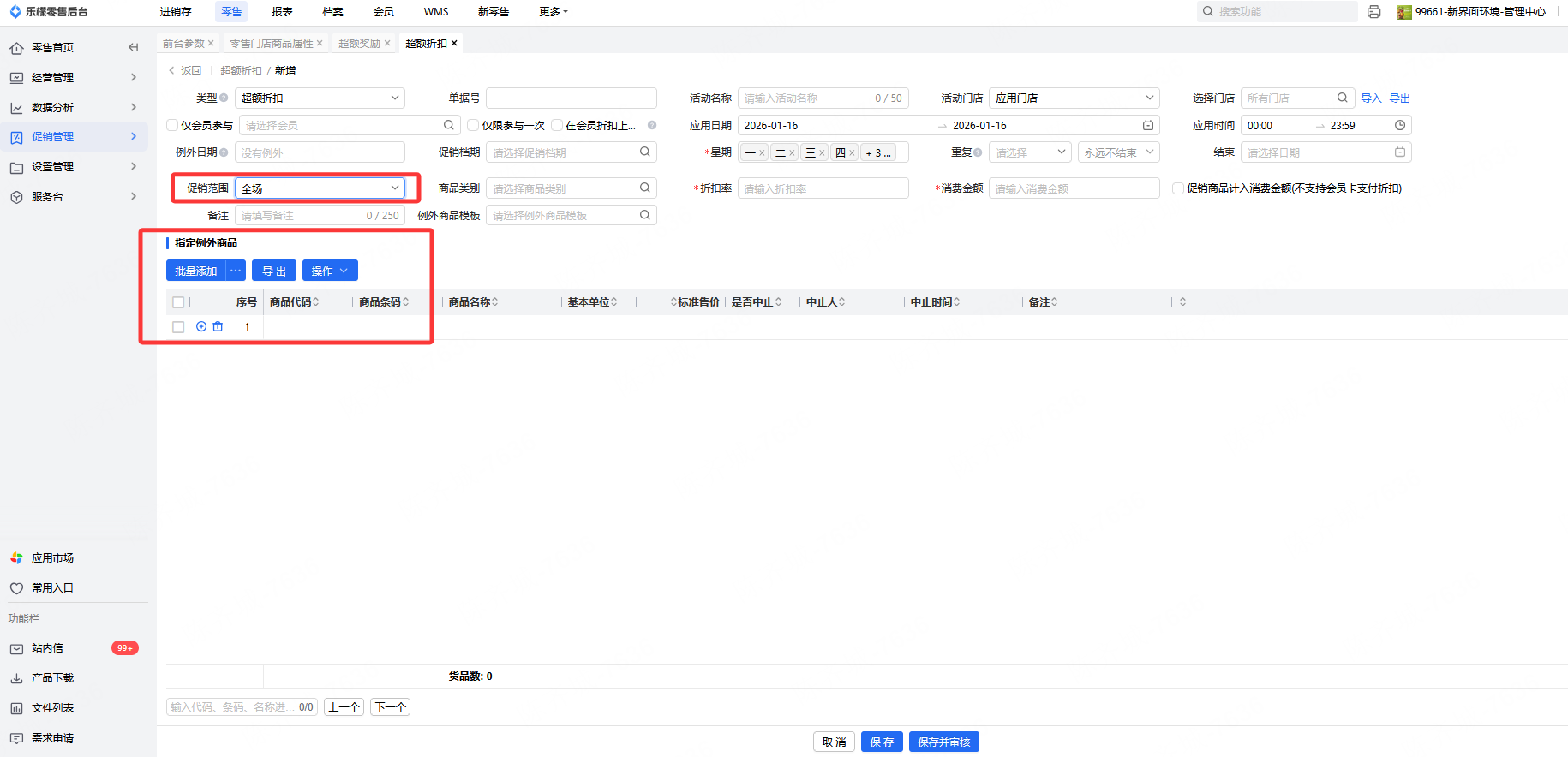Click the 返回 back link

coord(185,70)
